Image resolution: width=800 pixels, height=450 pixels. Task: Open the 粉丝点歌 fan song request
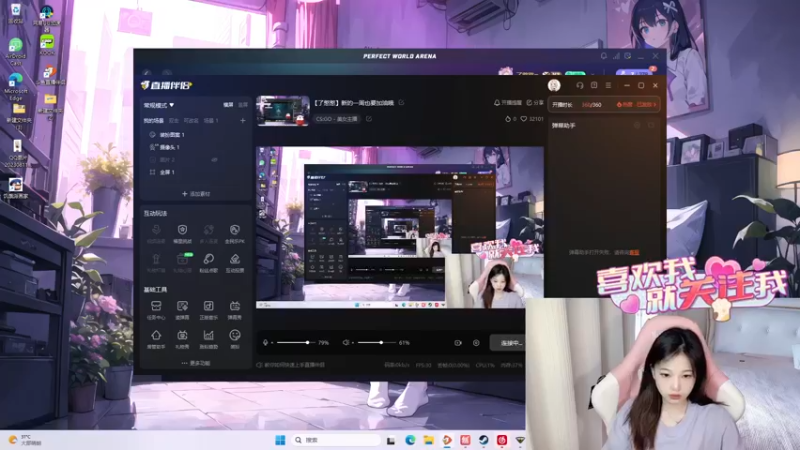point(208,263)
